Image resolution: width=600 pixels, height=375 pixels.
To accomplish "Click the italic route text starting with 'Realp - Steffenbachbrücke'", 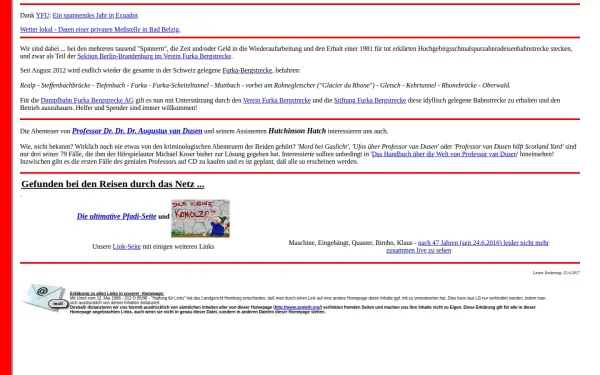I will tap(265, 85).
